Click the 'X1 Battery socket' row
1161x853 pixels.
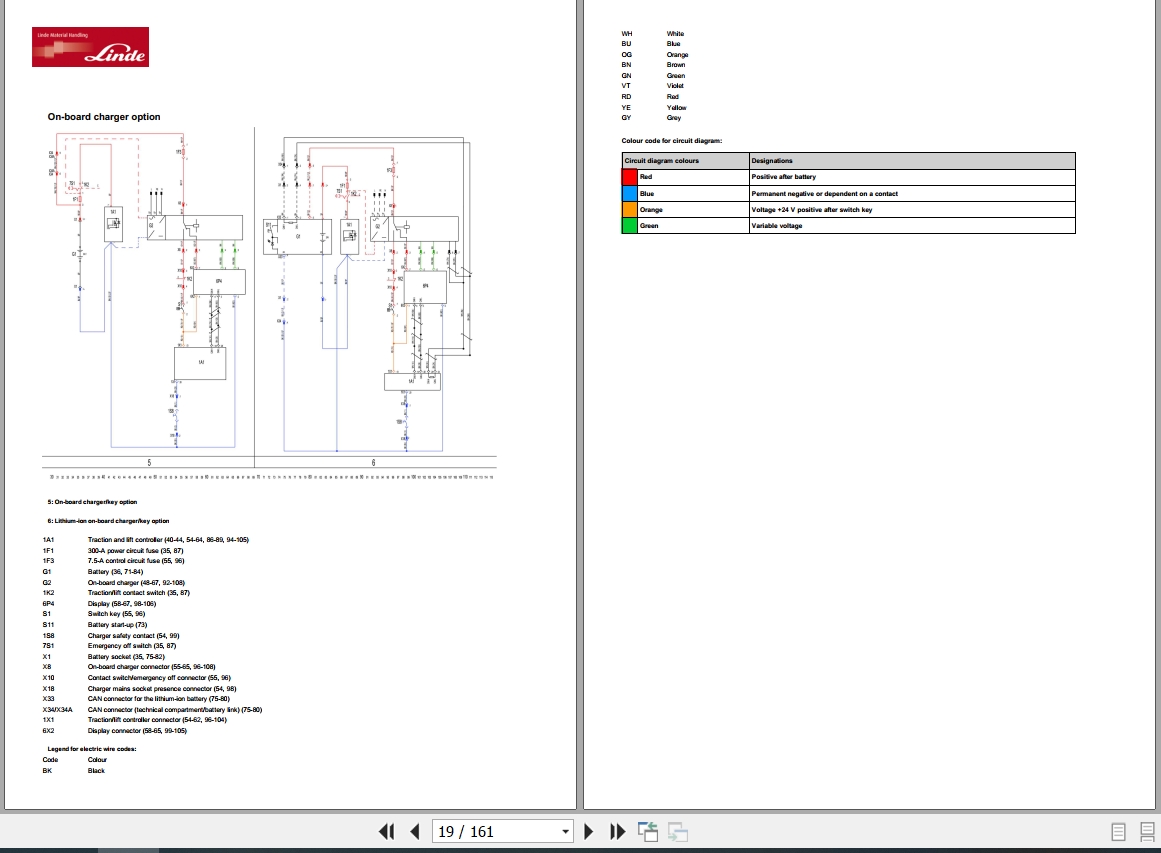(104, 657)
